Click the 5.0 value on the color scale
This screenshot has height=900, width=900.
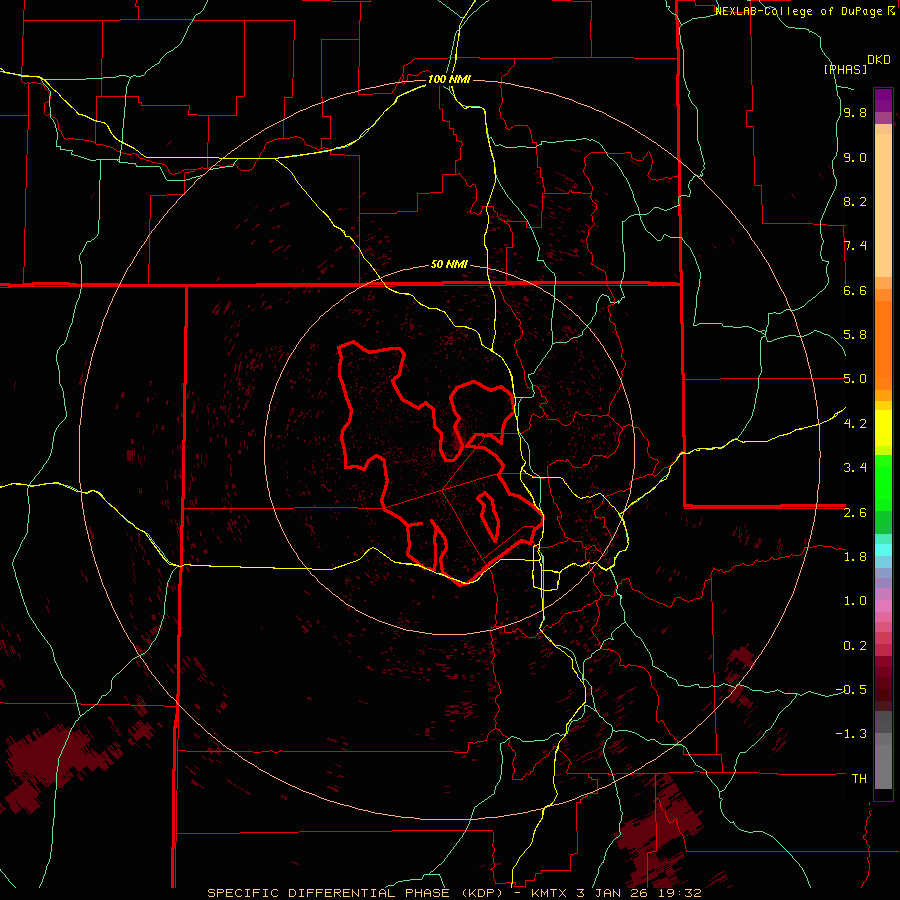click(855, 379)
